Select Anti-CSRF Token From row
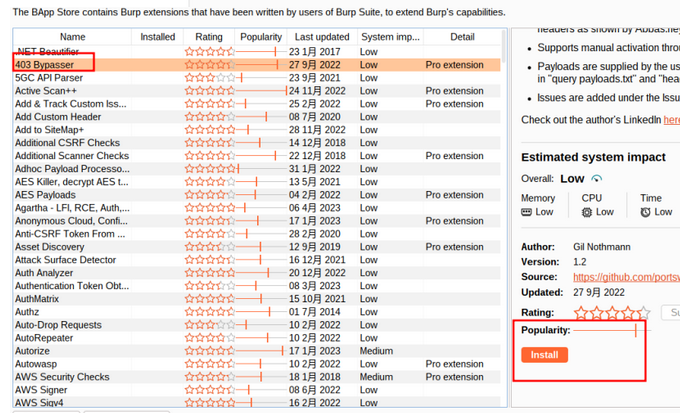This screenshot has width=680, height=413. 257,234
